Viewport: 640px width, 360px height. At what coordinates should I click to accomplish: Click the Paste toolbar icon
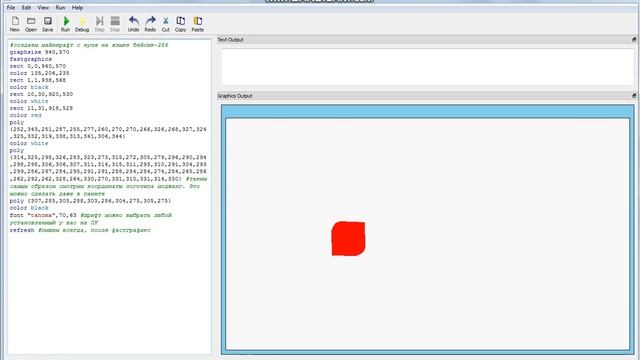tap(198, 24)
